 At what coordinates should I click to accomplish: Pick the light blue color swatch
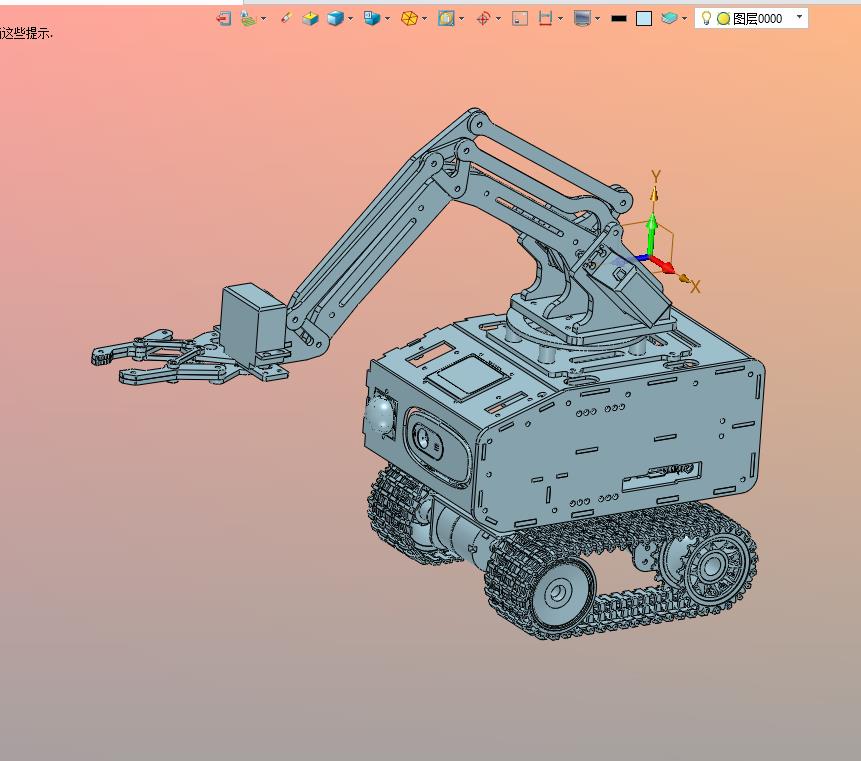pos(644,19)
